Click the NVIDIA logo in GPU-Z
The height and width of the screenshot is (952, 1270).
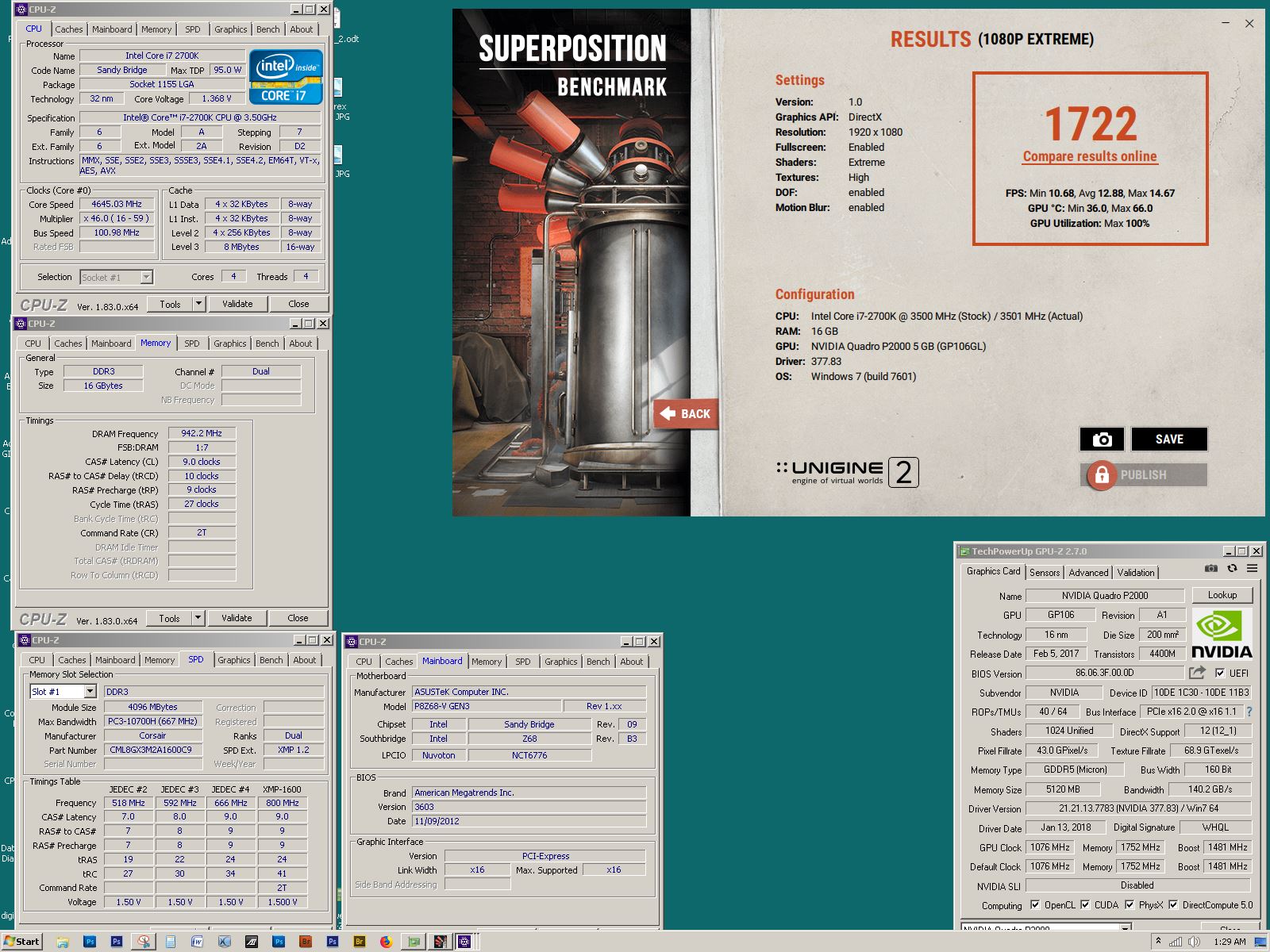click(1222, 635)
